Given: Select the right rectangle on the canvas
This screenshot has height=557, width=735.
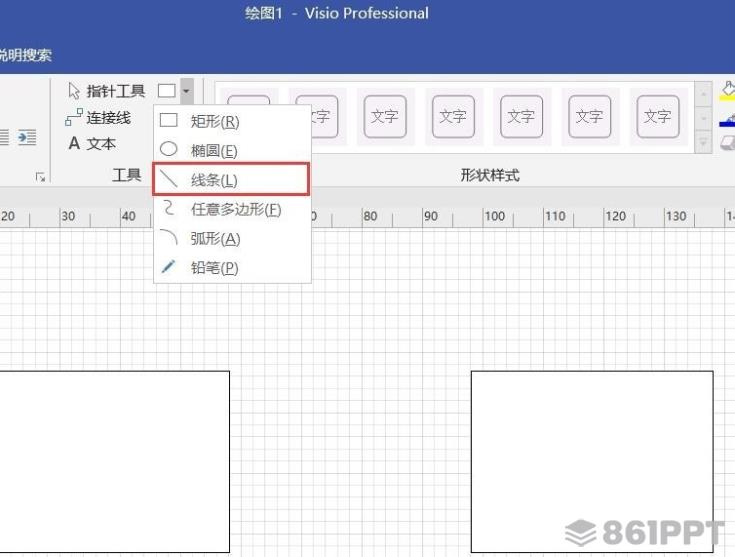Looking at the screenshot, I should (x=592, y=462).
